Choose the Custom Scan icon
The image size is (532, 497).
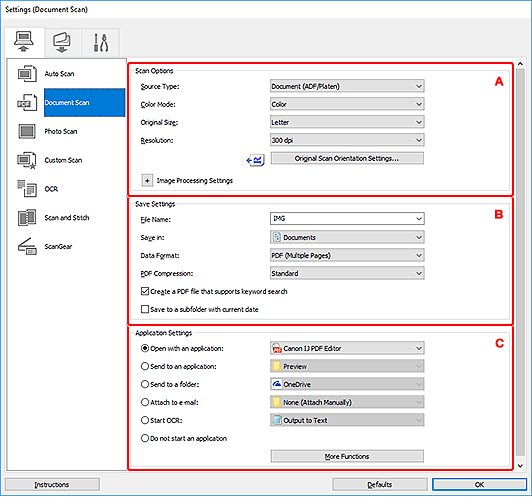[27, 160]
